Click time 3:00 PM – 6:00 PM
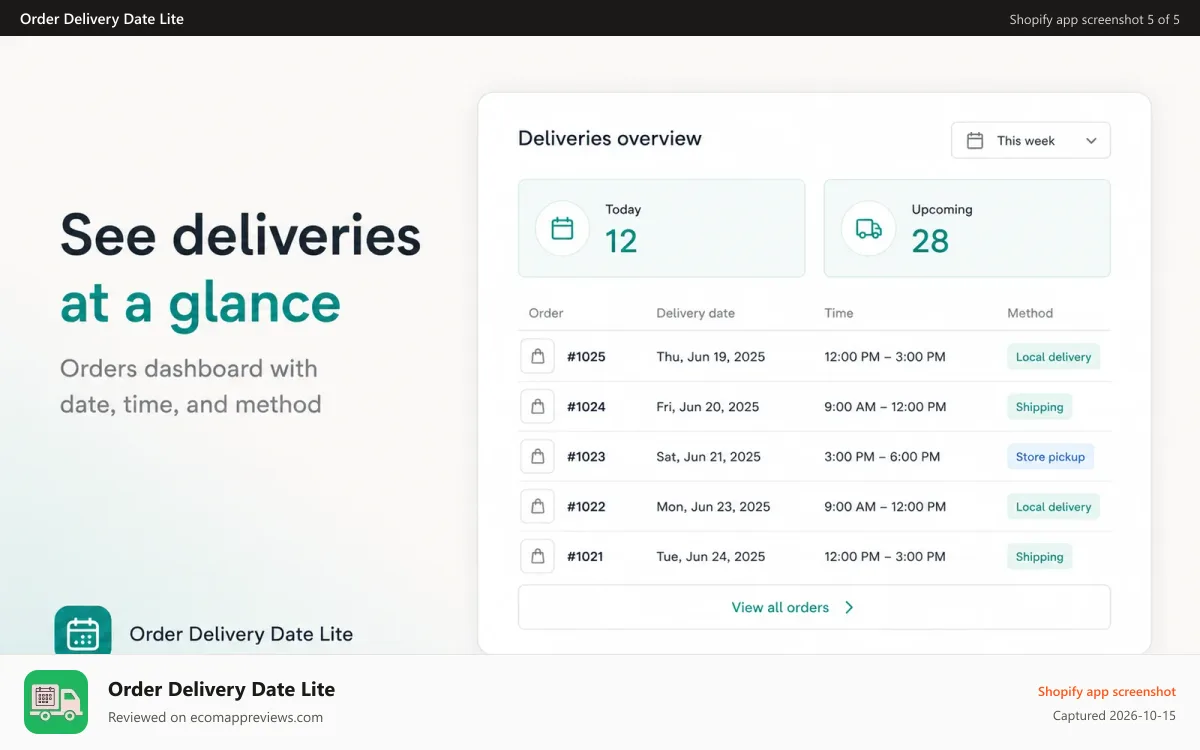Viewport: 1200px width, 750px height. tap(882, 457)
